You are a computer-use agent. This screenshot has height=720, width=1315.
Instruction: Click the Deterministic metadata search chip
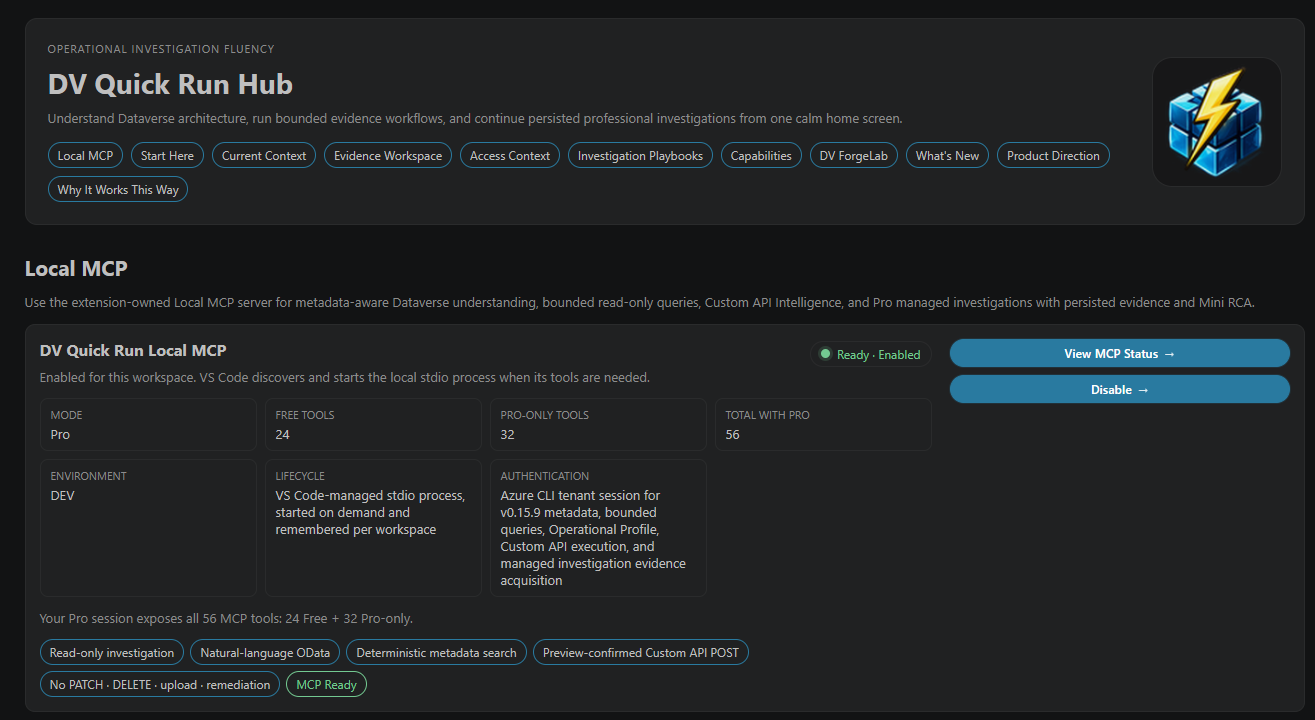437,653
